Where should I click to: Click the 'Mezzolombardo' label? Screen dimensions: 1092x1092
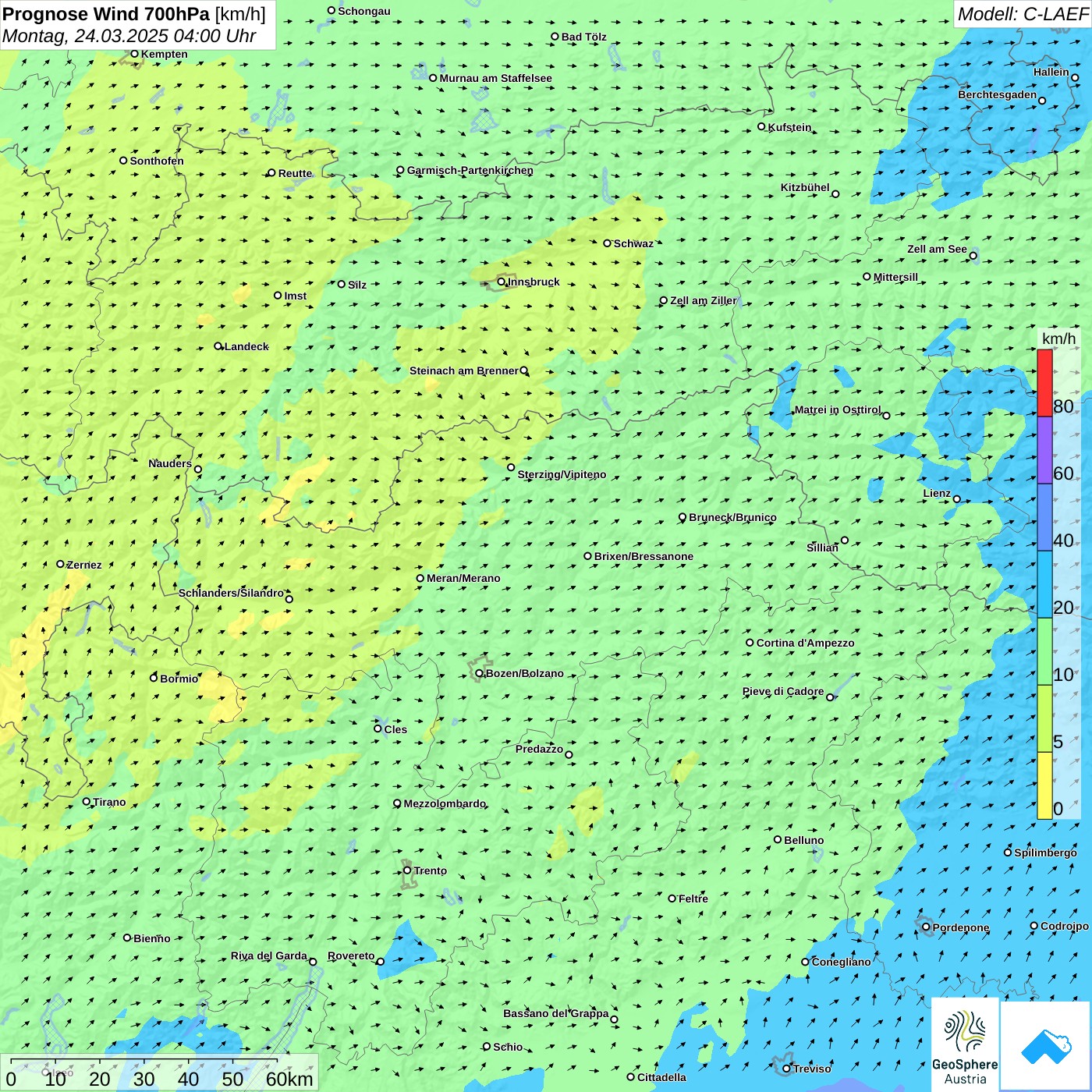[x=445, y=803]
